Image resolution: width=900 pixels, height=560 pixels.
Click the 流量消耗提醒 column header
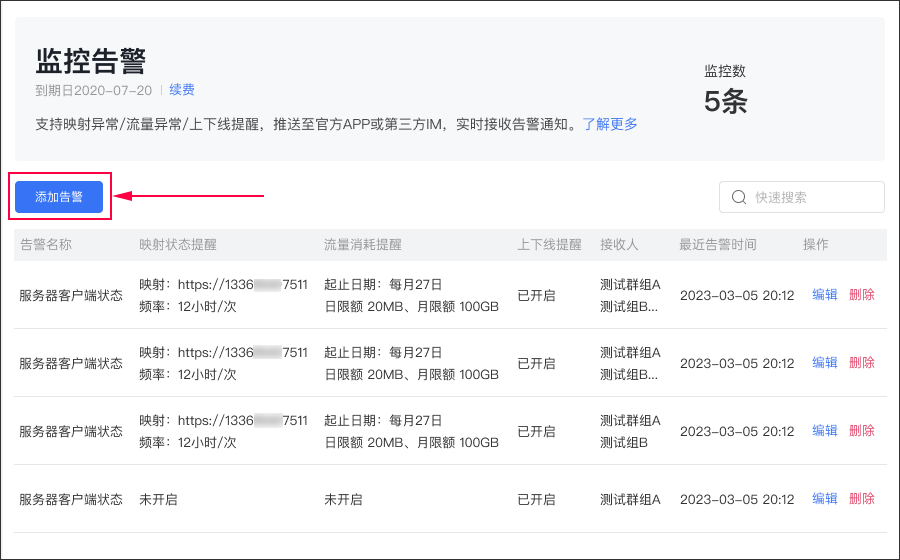click(x=363, y=244)
